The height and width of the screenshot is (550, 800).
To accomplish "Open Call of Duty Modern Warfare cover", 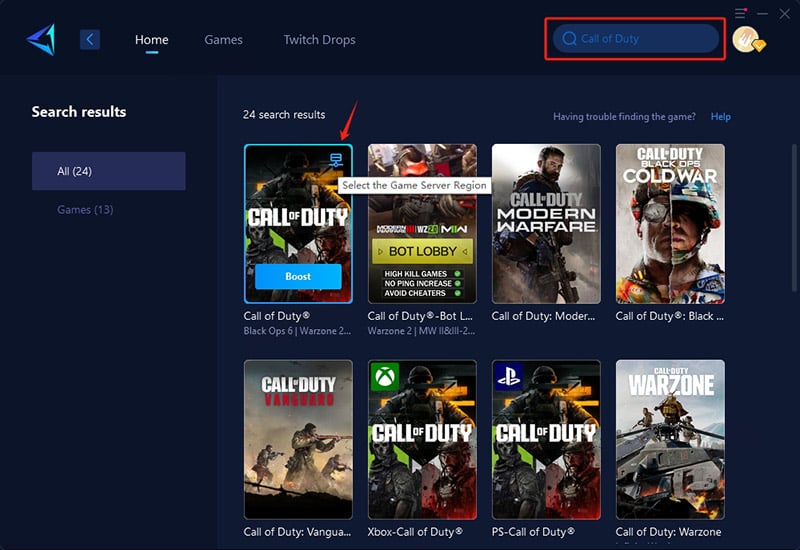I will click(x=546, y=223).
